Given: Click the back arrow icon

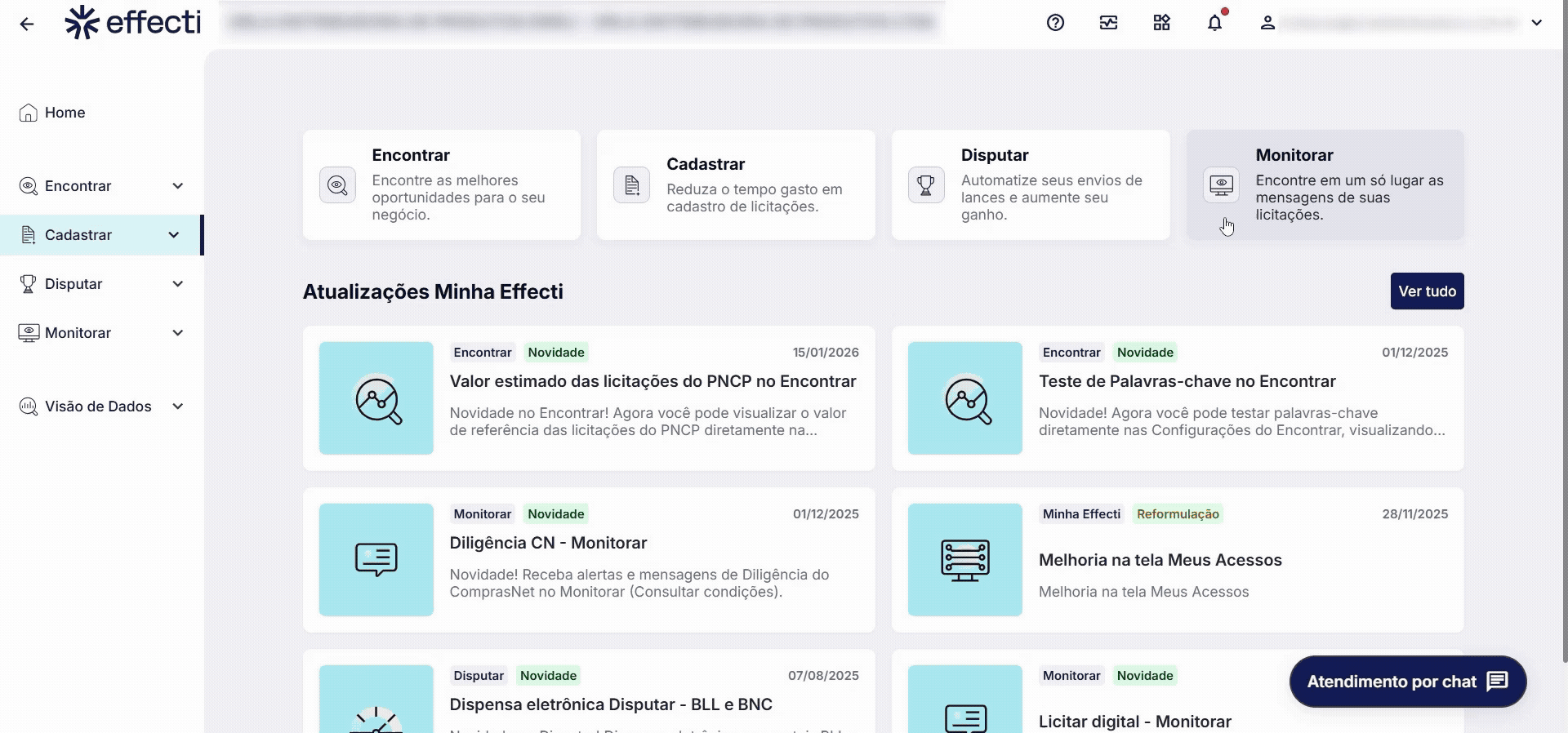Looking at the screenshot, I should (27, 24).
